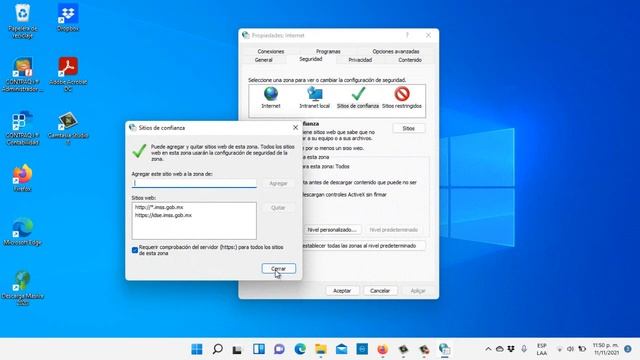Select the Microsoft Edge desktop shortcut
The height and width of the screenshot is (360, 640).
[22, 231]
